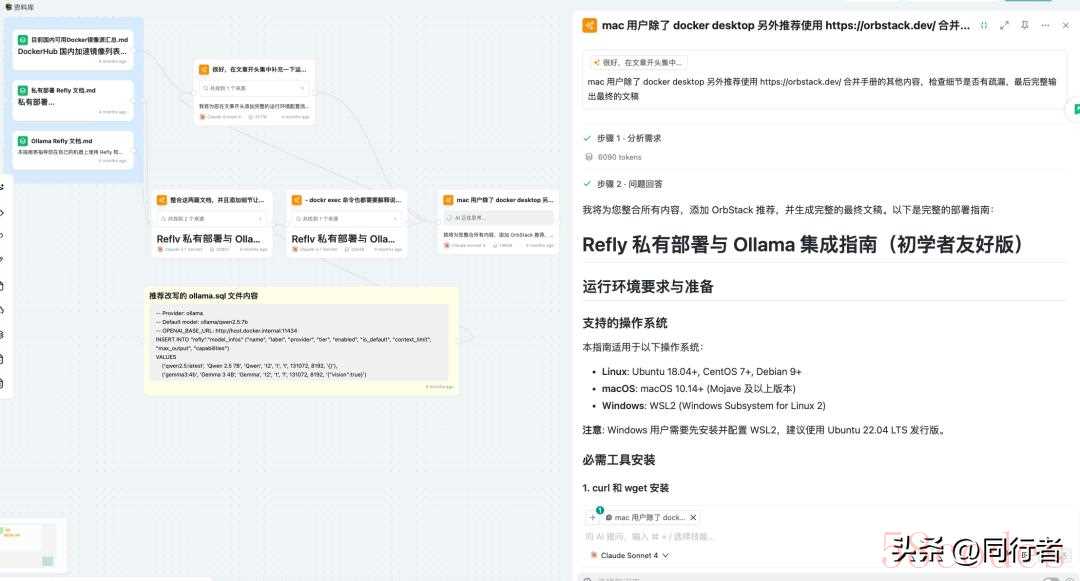Screen dimensions: 1080x581
Task: Select the 很好，在文章开头集中补充 skill node
Action: [255, 92]
